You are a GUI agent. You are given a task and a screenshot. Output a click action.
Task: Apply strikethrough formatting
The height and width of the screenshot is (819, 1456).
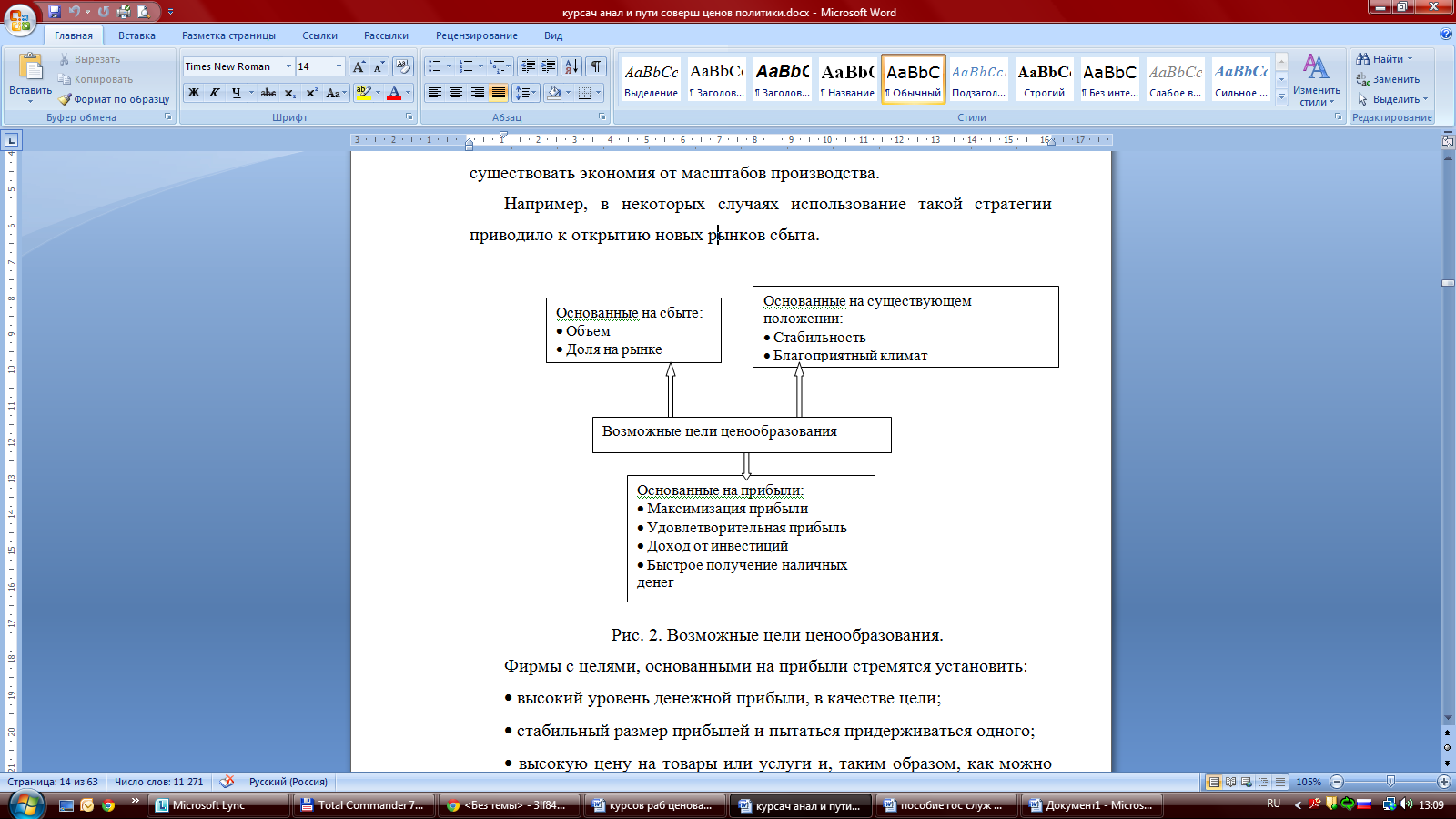(x=268, y=93)
